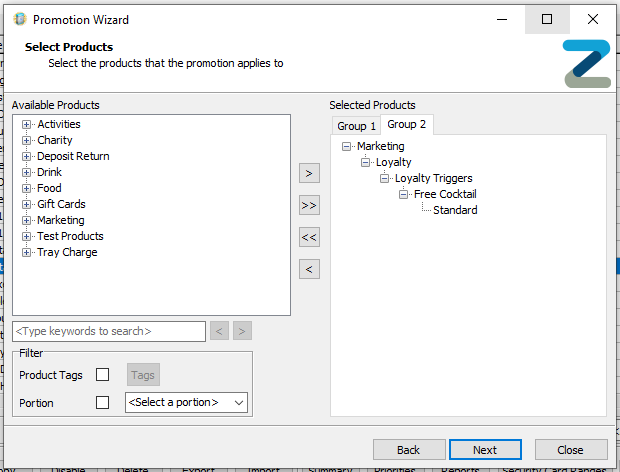Screen dimensions: 620x472
Task: Expand the Gift Cards category
Action: click(26, 204)
